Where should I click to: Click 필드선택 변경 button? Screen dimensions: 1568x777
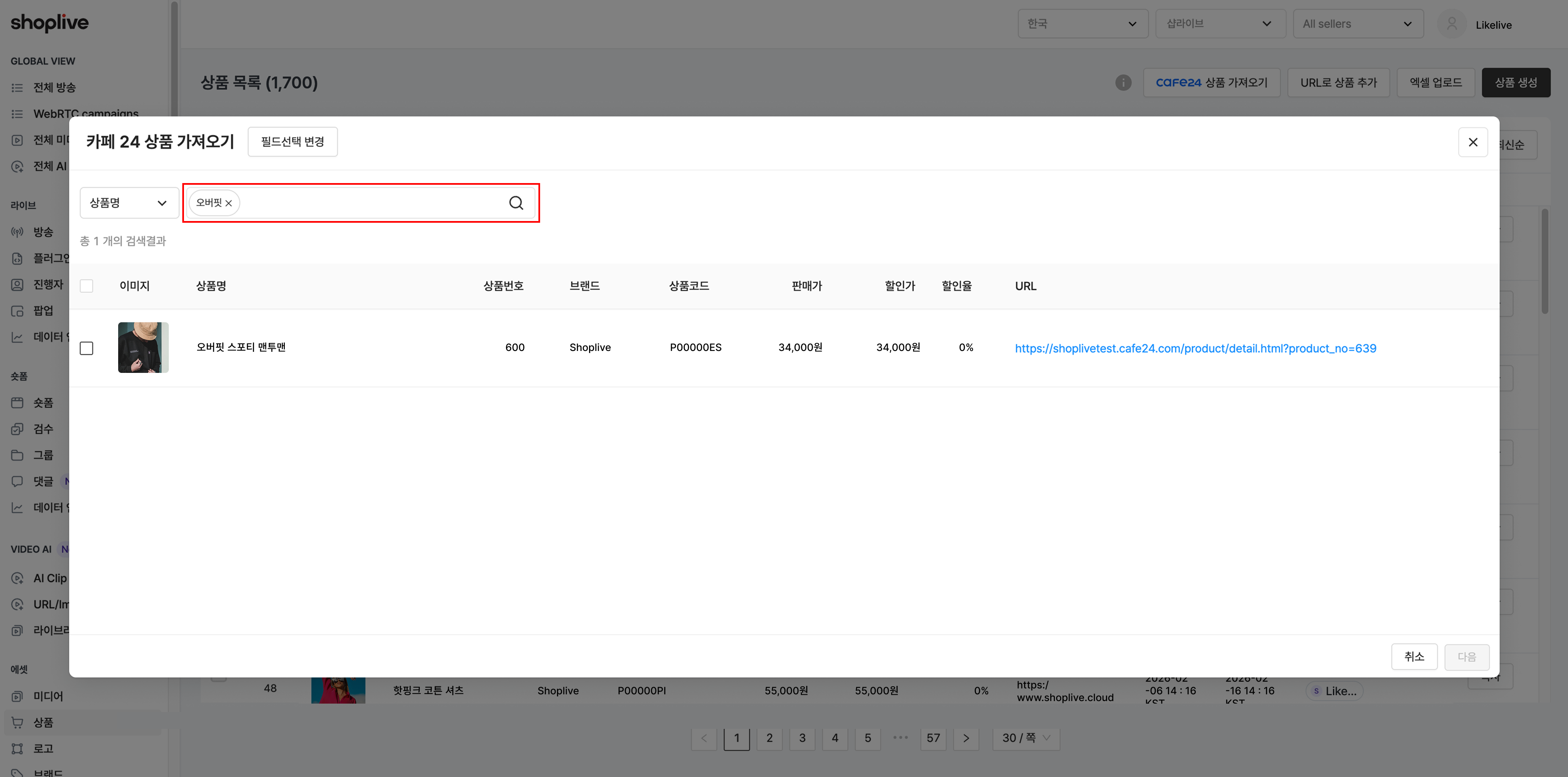[x=292, y=142]
